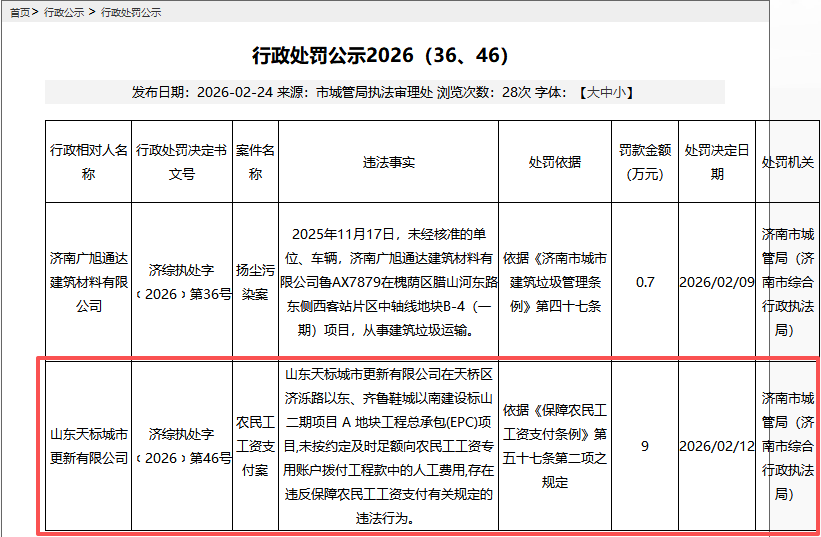Viewport: 821px width, 537px height.
Task: Go to the 行政公示 breadcrumb page
Action: point(63,12)
